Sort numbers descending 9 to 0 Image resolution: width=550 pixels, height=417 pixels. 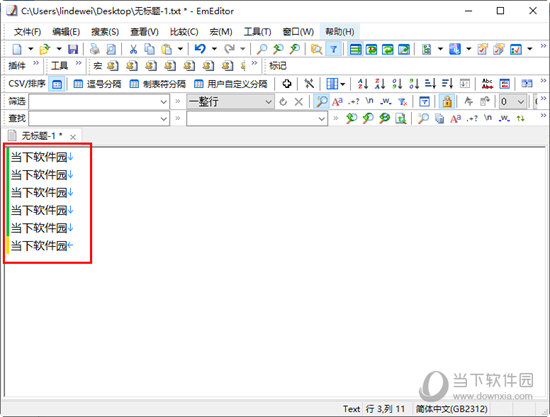coord(414,83)
